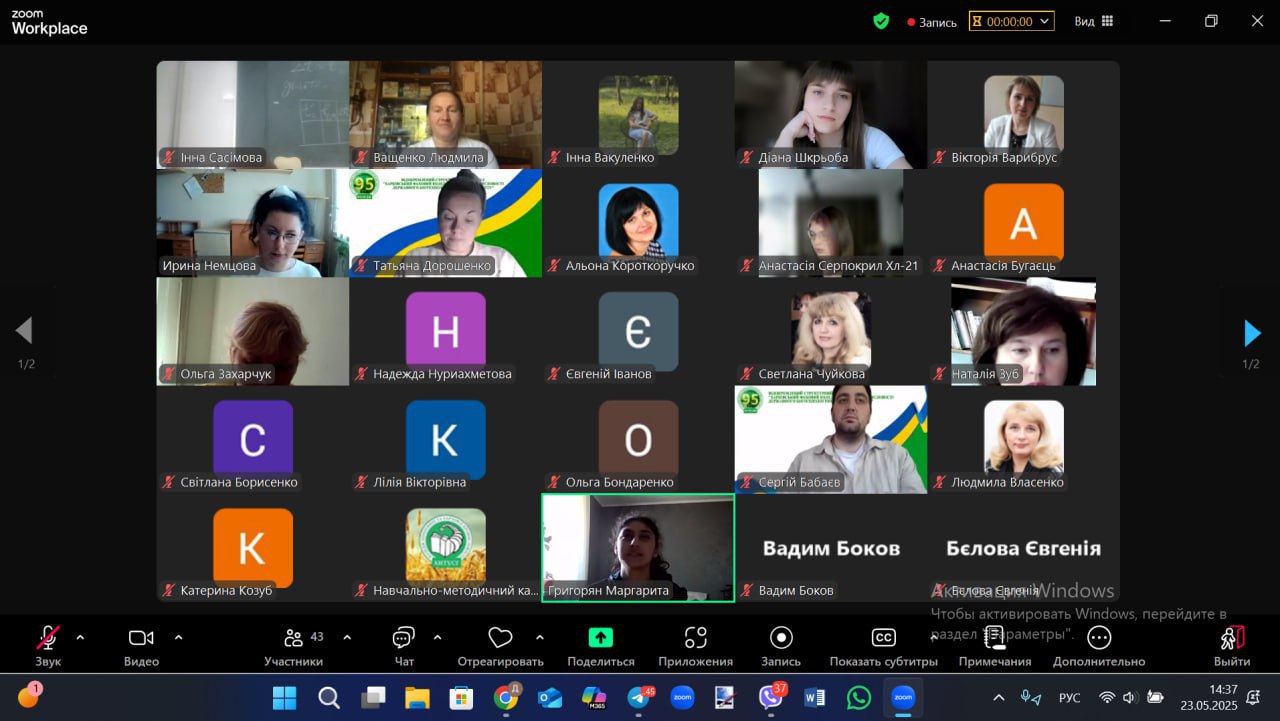The height and width of the screenshot is (721, 1280).
Task: Click Інна Вакуленко name label
Action: 610,158
